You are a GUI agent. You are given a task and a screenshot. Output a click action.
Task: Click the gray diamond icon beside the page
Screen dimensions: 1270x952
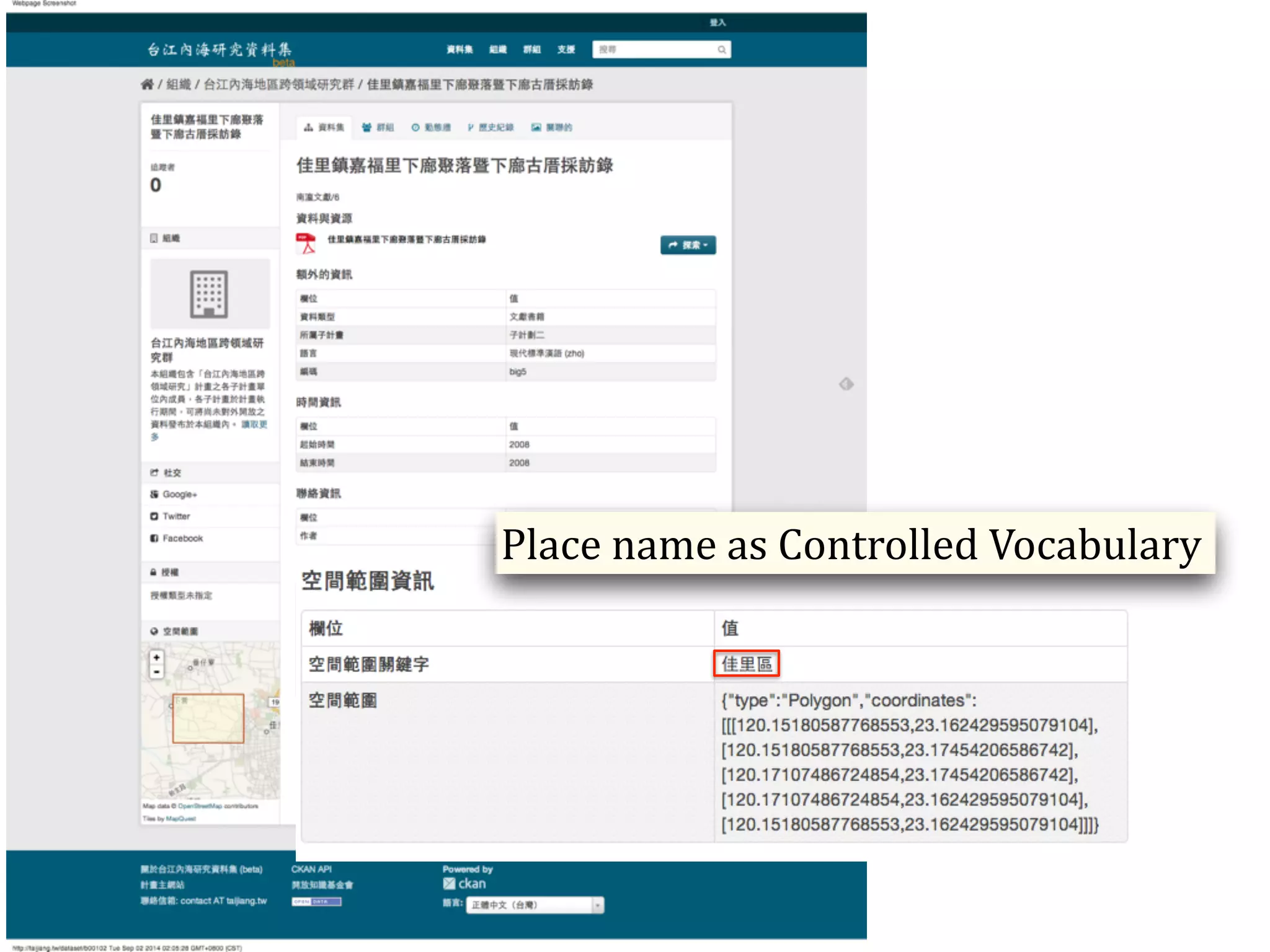pos(846,384)
